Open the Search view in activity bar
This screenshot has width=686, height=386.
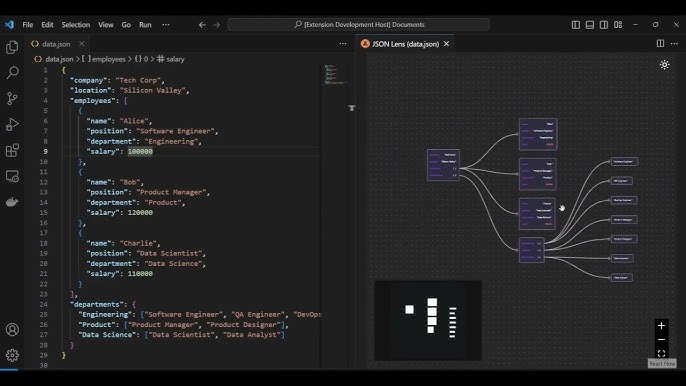click(12, 73)
